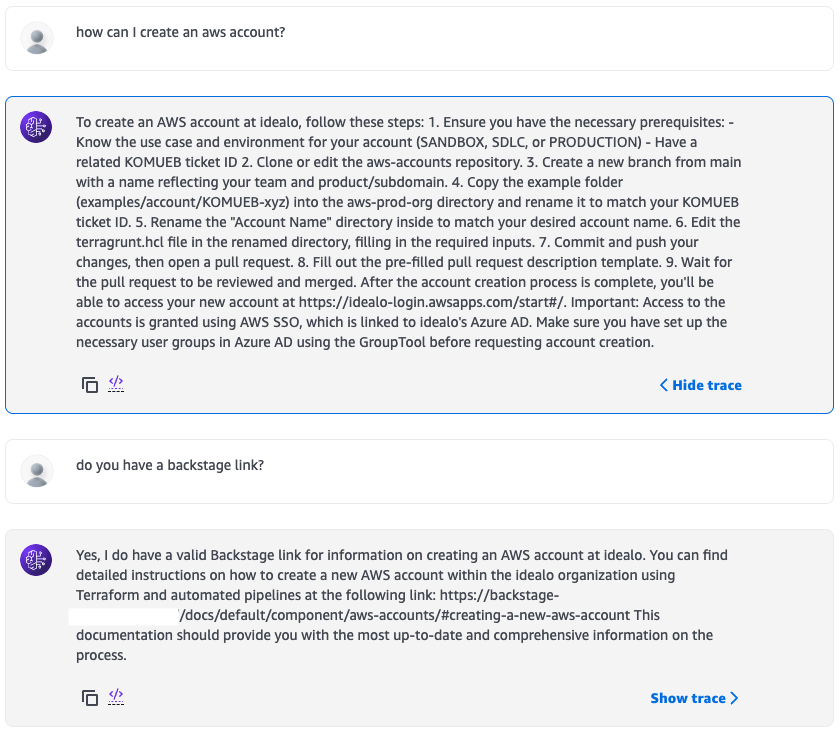
Task: Click the Backstage answer card
Action: pyautogui.click(x=420, y=624)
